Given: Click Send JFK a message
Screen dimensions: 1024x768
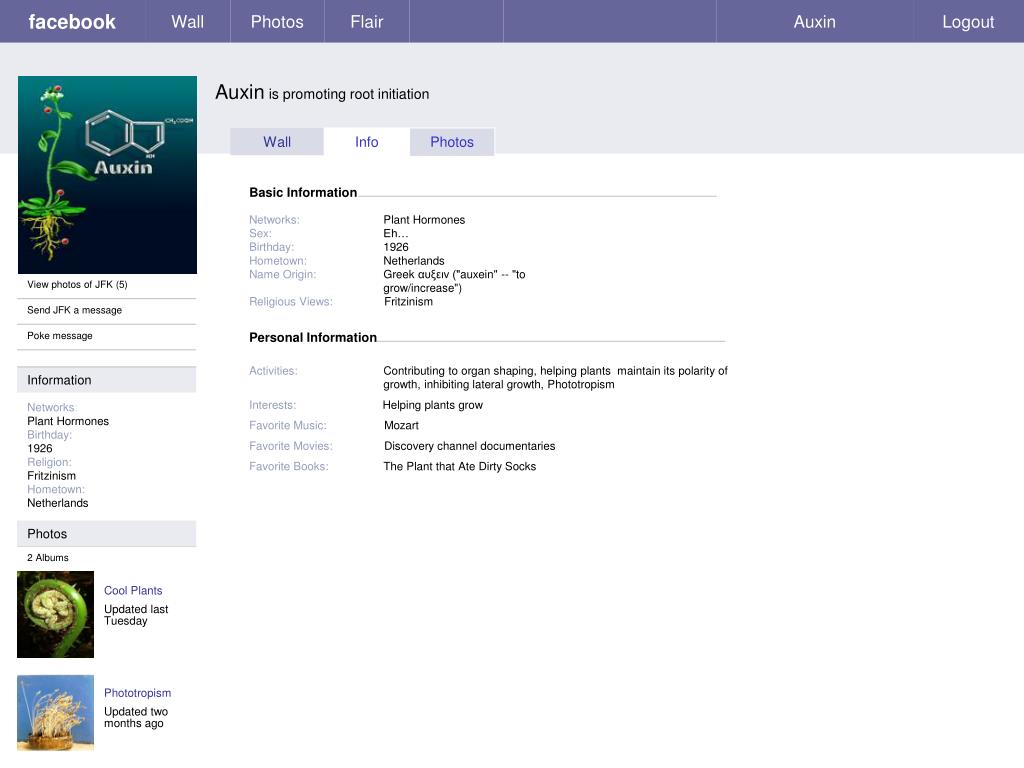Looking at the screenshot, I should point(74,310).
